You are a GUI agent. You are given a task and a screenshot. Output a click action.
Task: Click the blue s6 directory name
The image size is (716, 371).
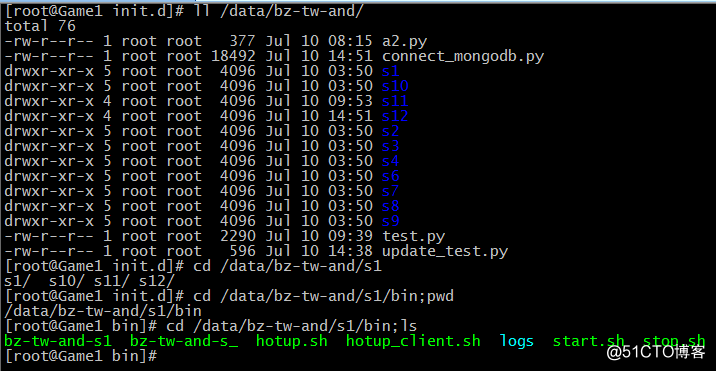point(390,176)
